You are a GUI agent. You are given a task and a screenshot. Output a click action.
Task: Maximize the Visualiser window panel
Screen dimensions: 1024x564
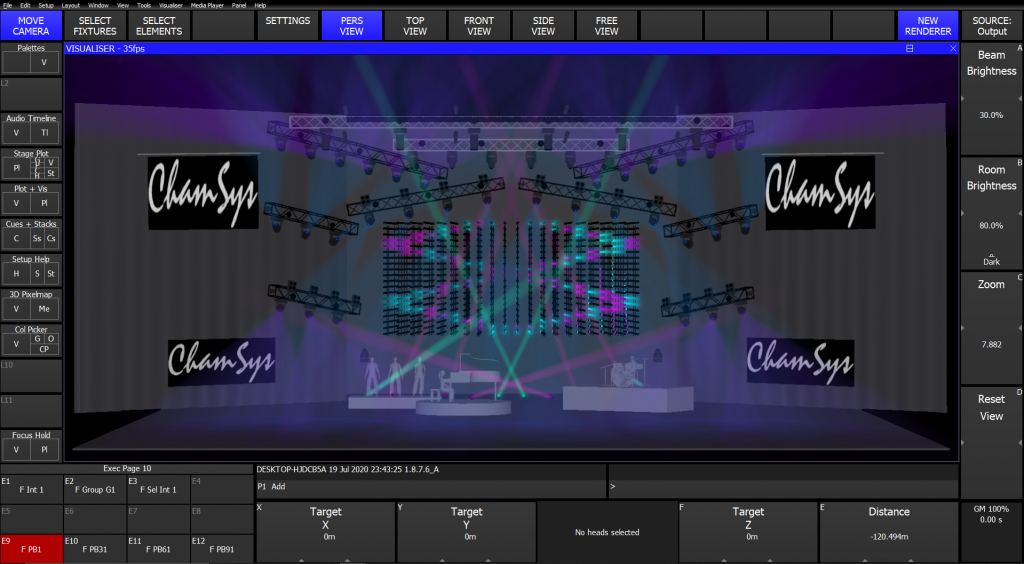[910, 49]
